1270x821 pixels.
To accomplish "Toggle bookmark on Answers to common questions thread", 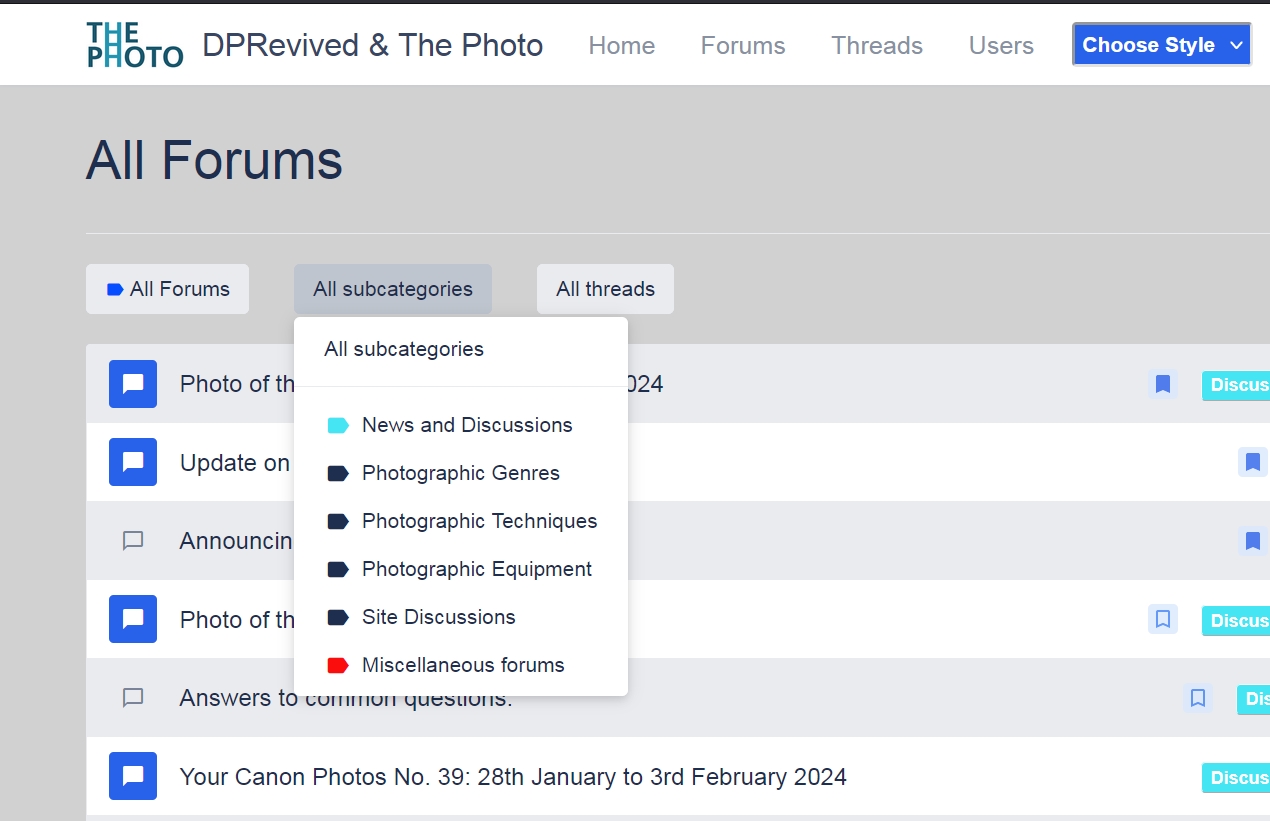I will click(x=1198, y=697).
